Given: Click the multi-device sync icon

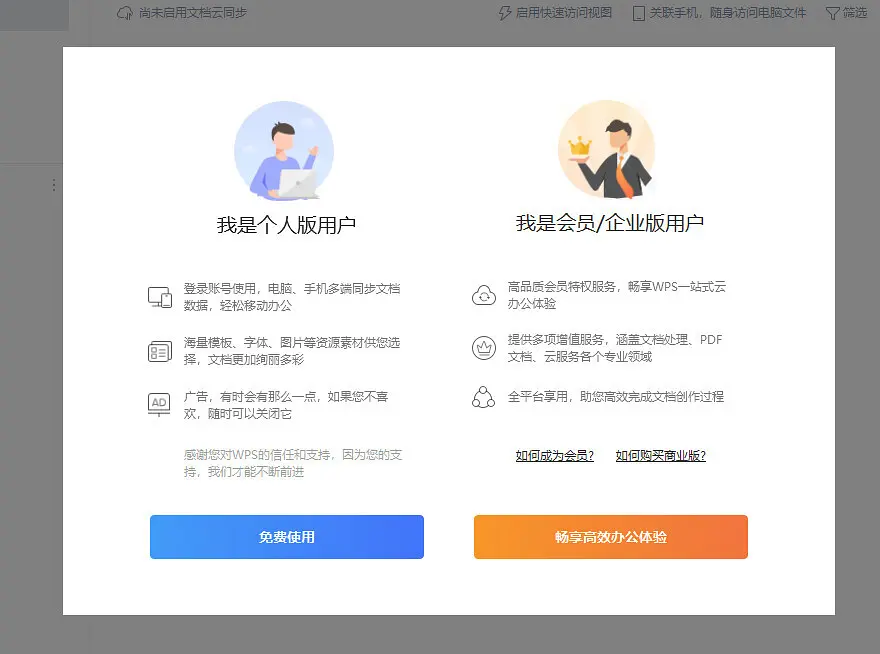Looking at the screenshot, I should click(160, 297).
